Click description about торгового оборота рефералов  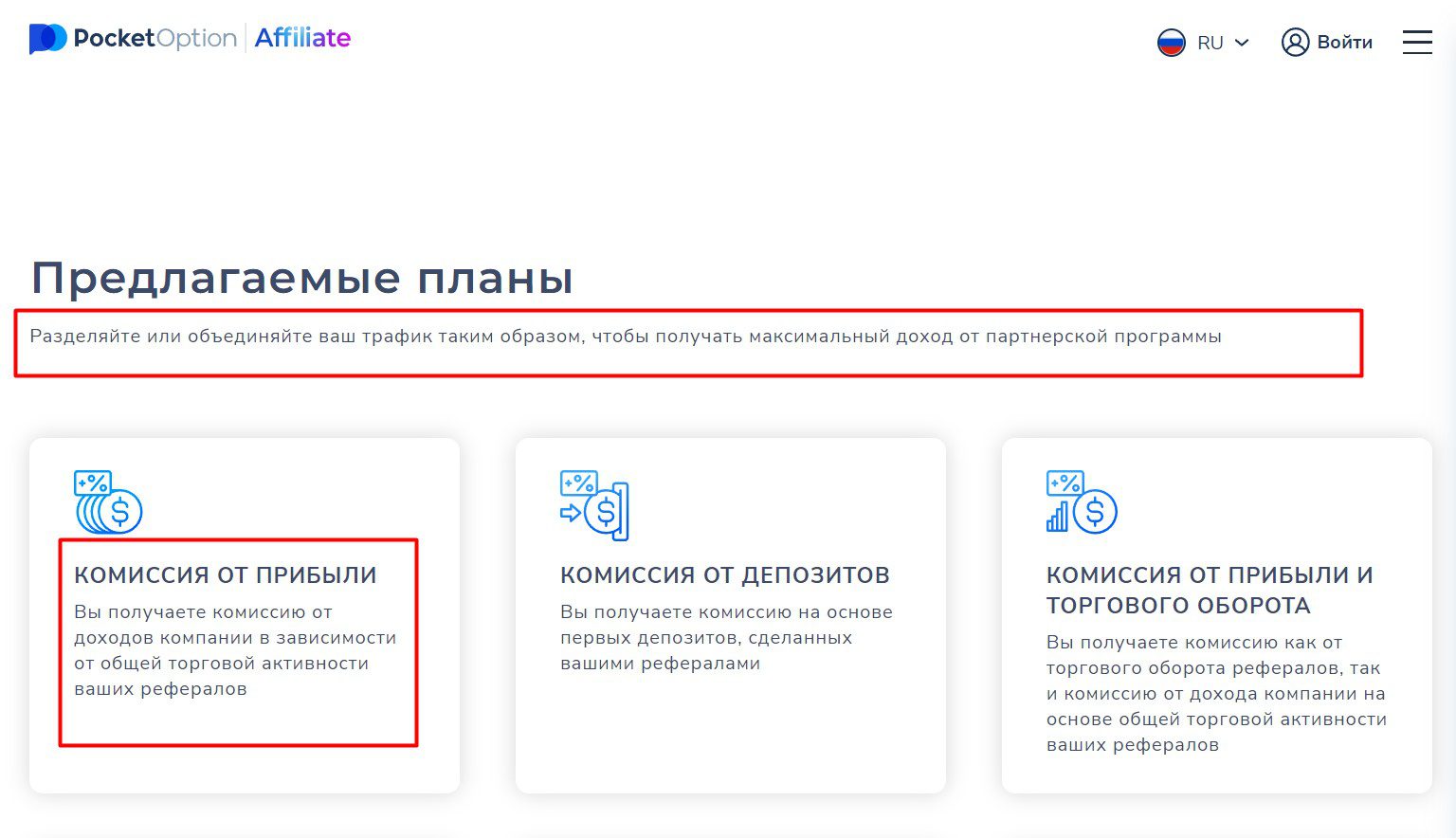click(x=1216, y=693)
